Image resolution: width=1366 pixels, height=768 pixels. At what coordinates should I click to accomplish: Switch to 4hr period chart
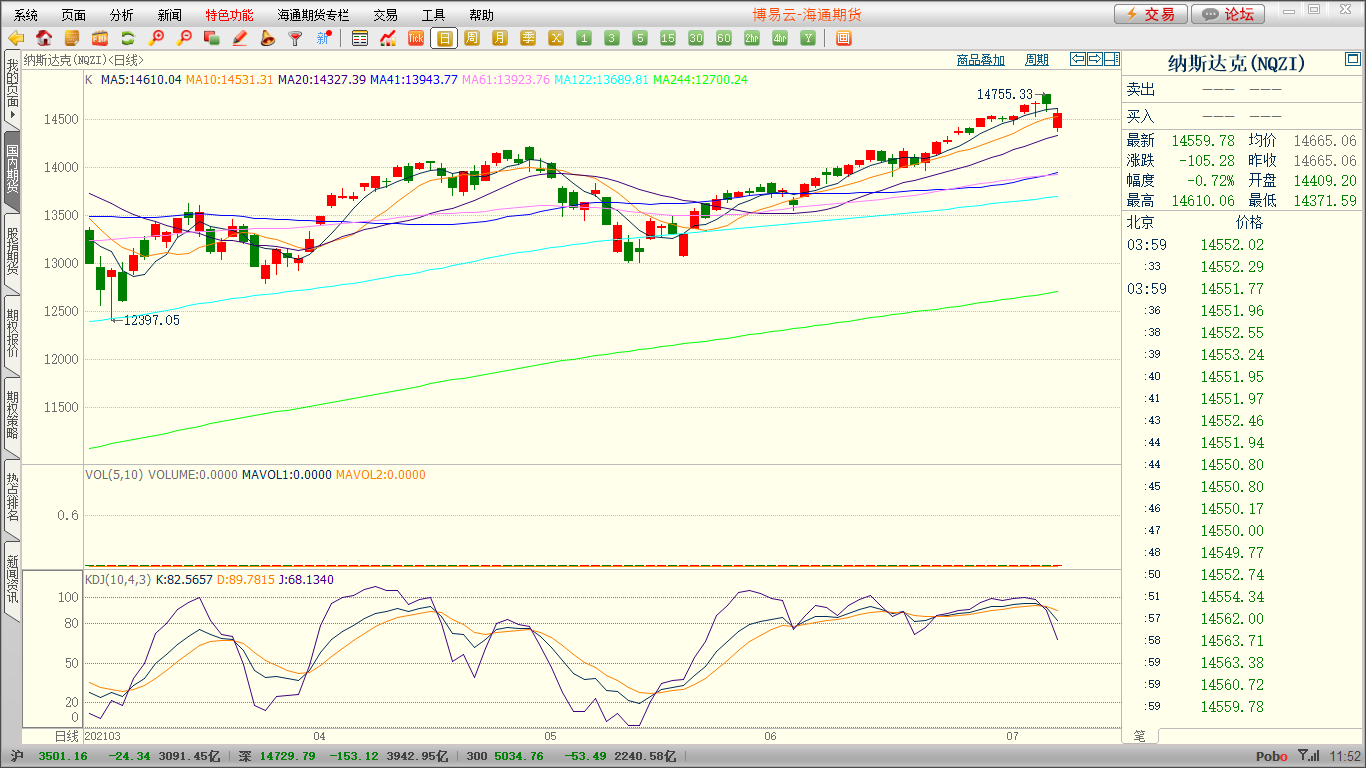(x=780, y=38)
